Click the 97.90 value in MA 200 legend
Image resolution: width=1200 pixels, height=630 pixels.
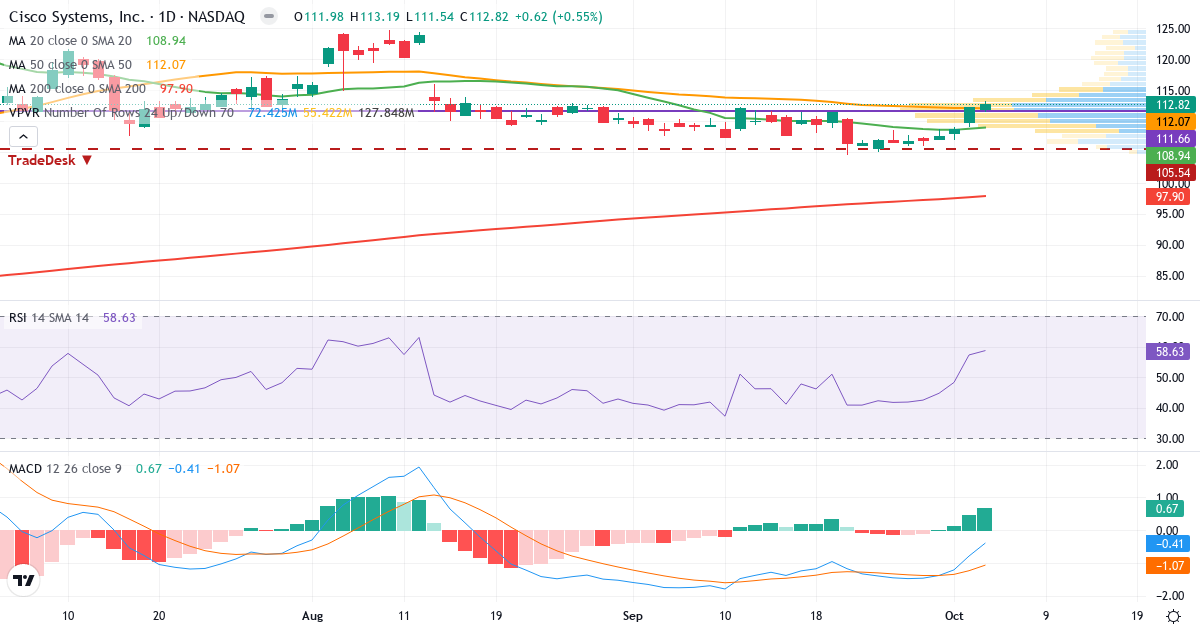pos(175,89)
